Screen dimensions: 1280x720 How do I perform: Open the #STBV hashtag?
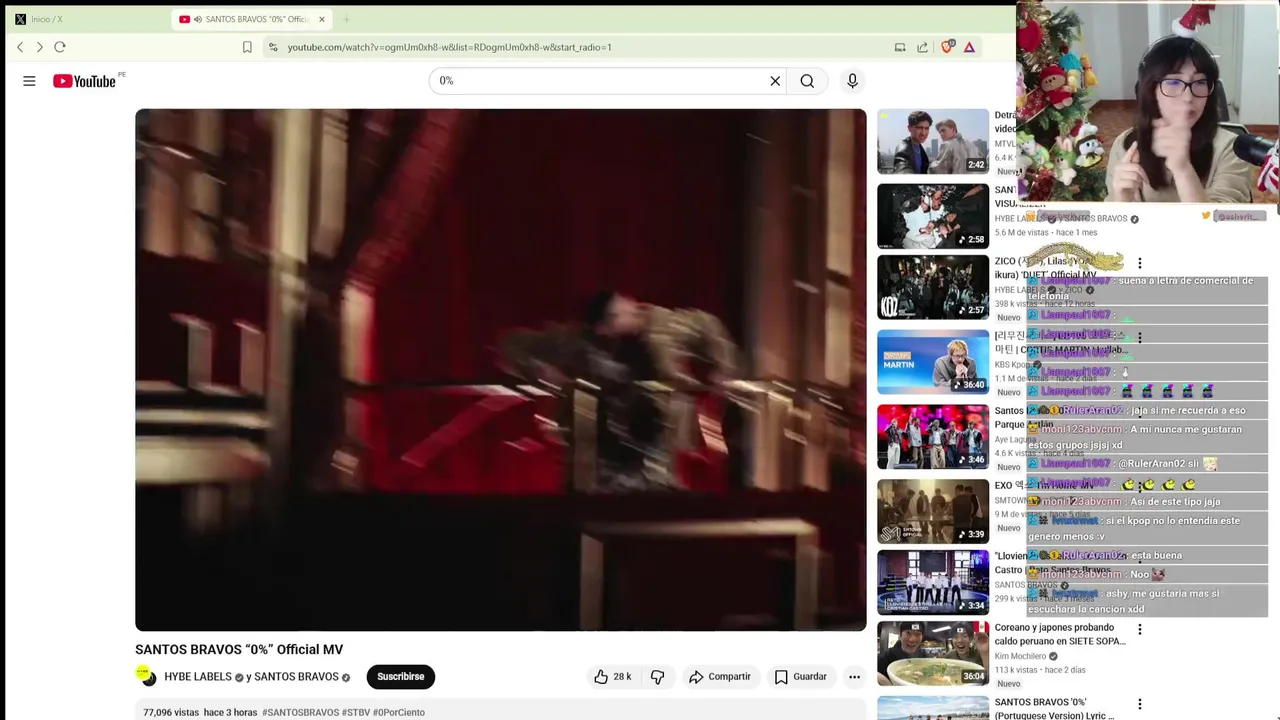tap(356, 713)
